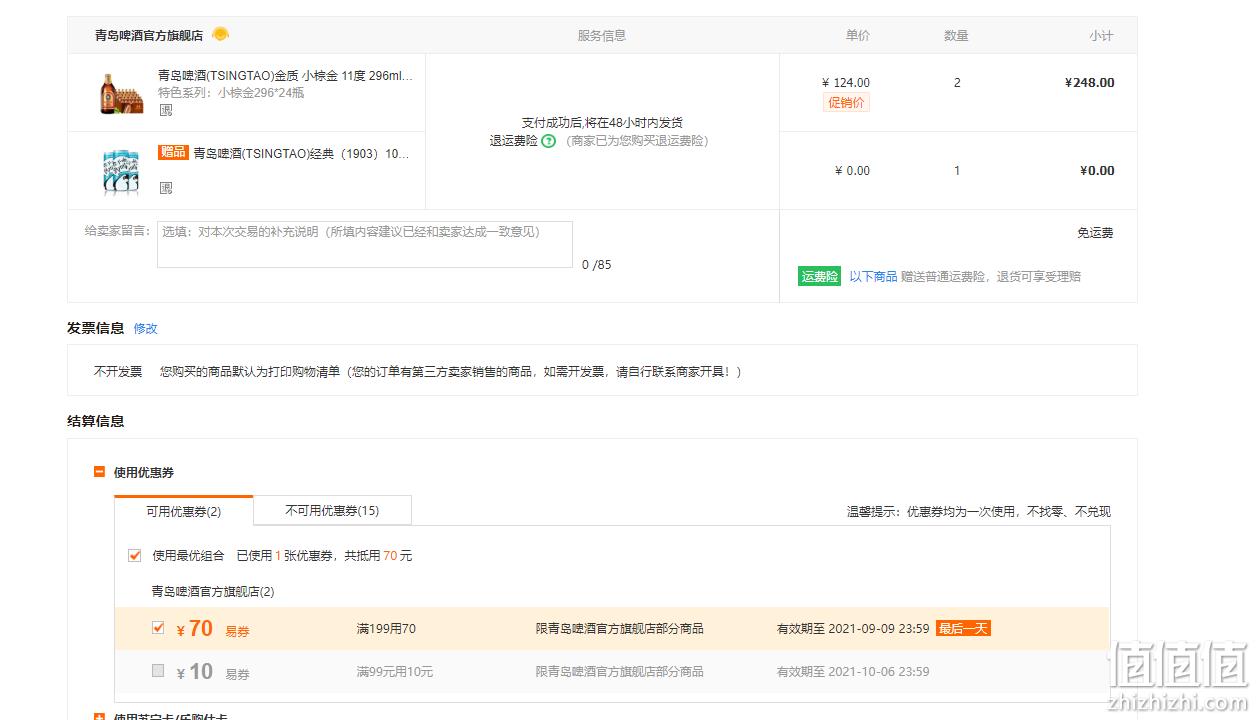Click the ¥248.00 subtotal

pos(1089,83)
